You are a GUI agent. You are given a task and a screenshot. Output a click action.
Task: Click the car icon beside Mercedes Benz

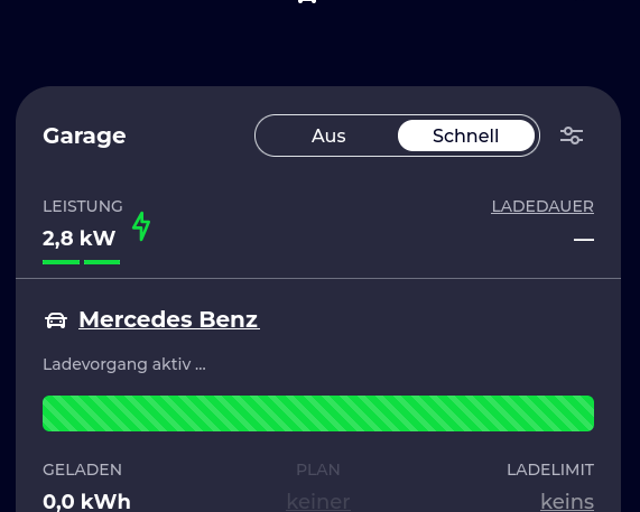pyautogui.click(x=56, y=320)
